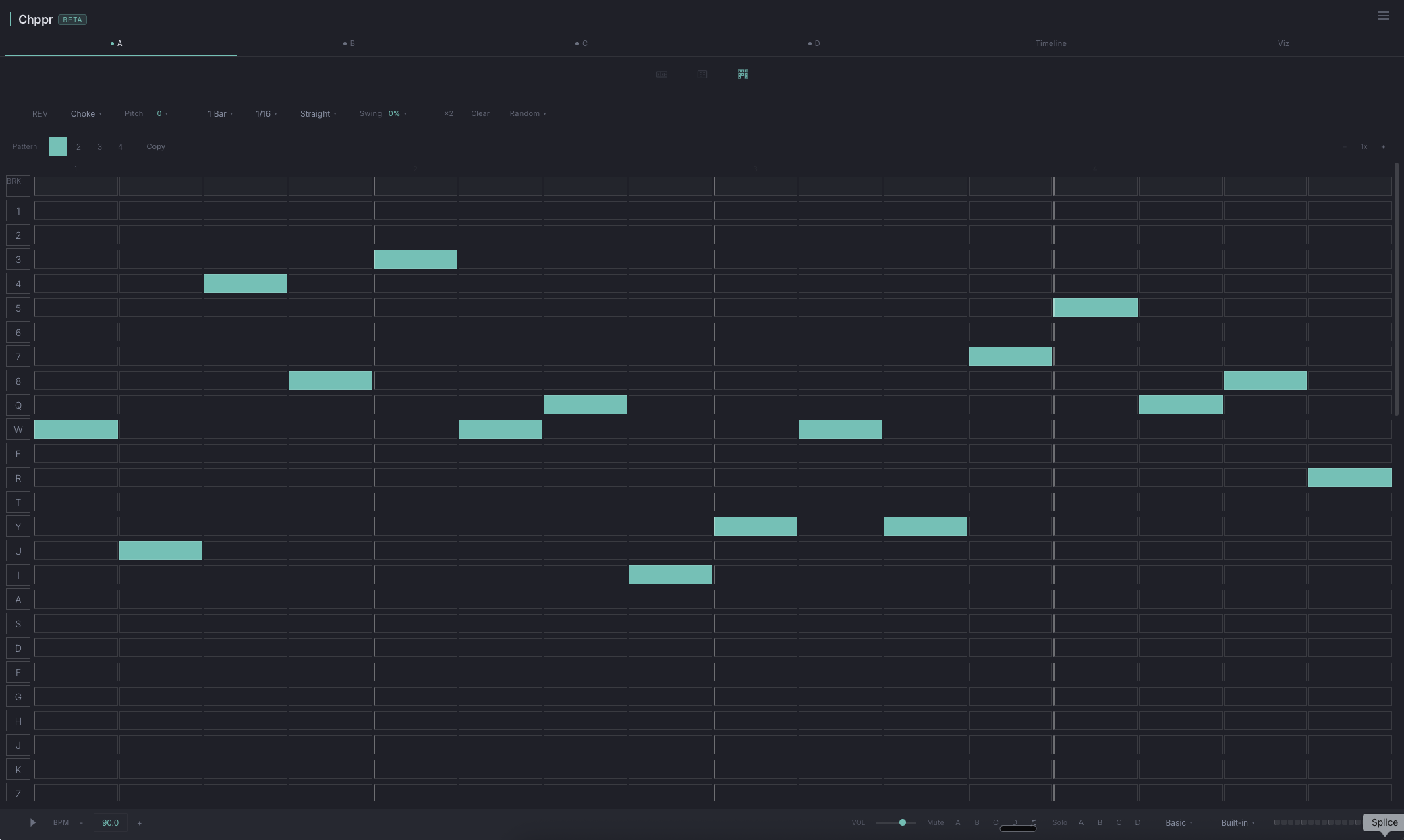Solo track B in the bottom bar
1404x840 pixels.
coord(1100,822)
